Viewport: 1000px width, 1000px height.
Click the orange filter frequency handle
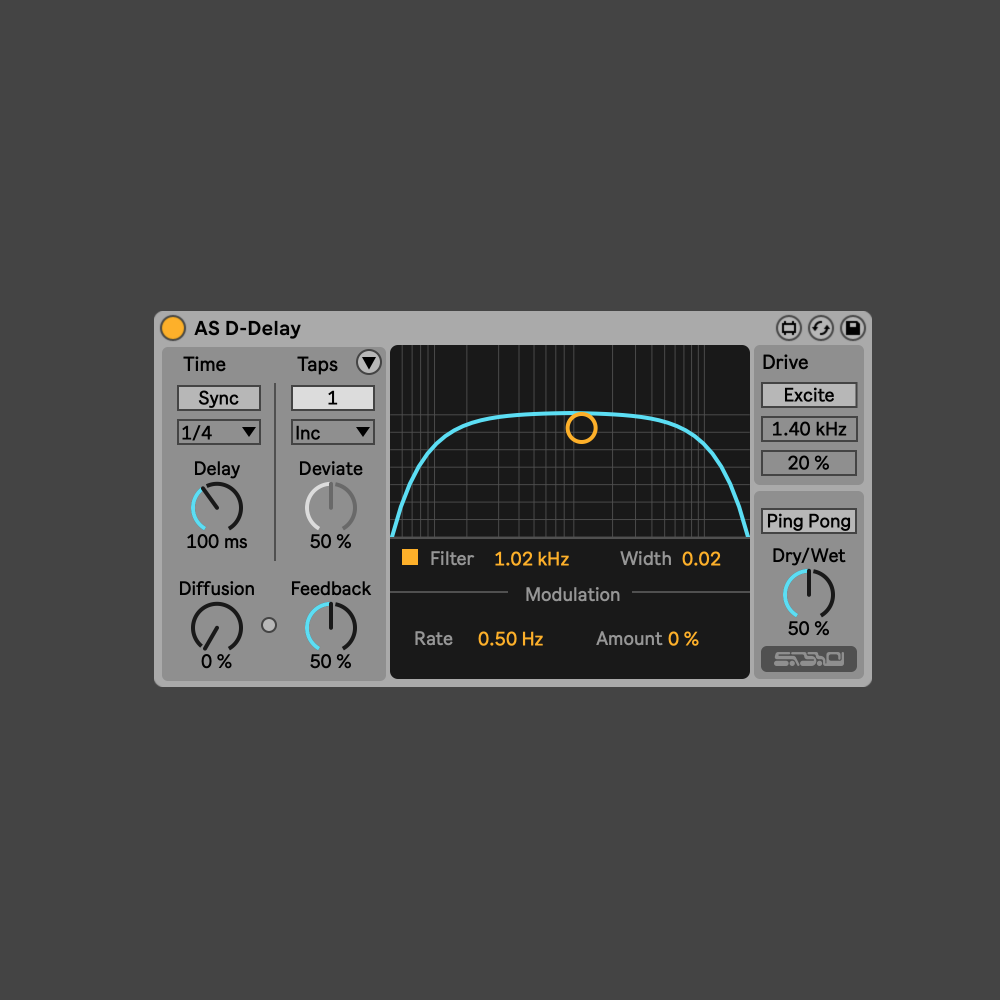pyautogui.click(x=581, y=428)
